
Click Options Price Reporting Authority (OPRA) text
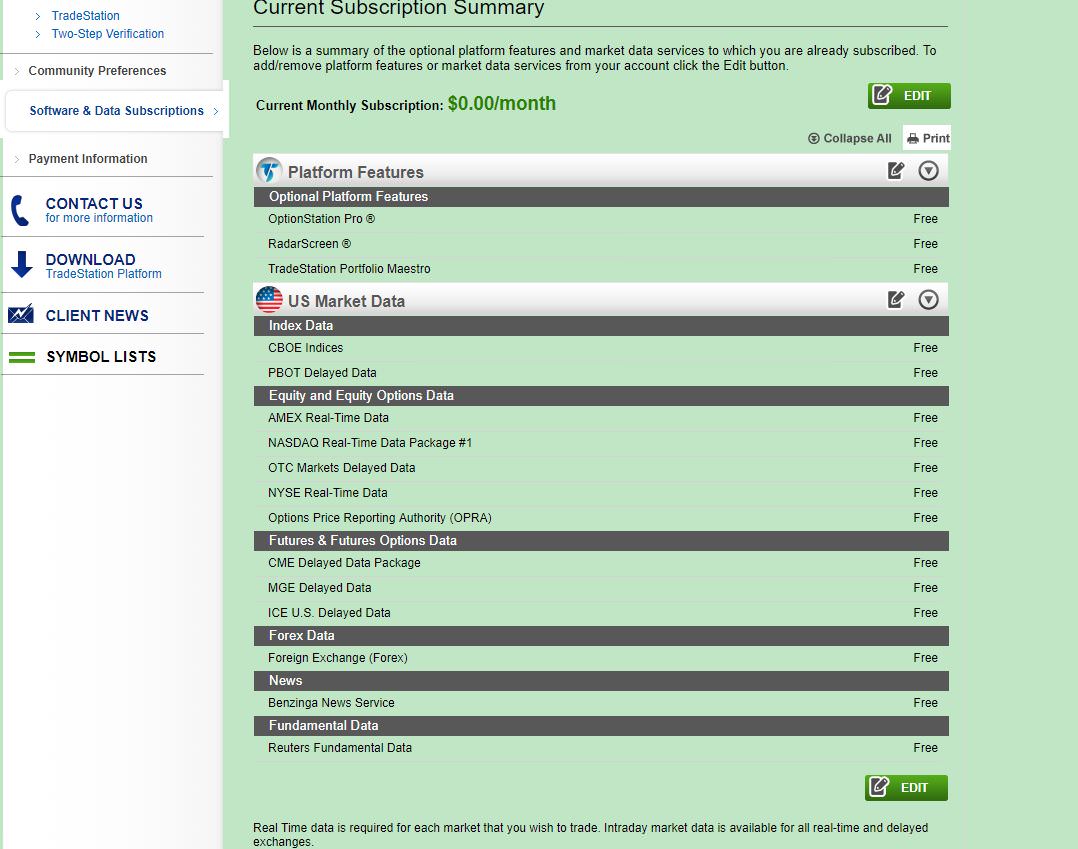click(x=380, y=518)
